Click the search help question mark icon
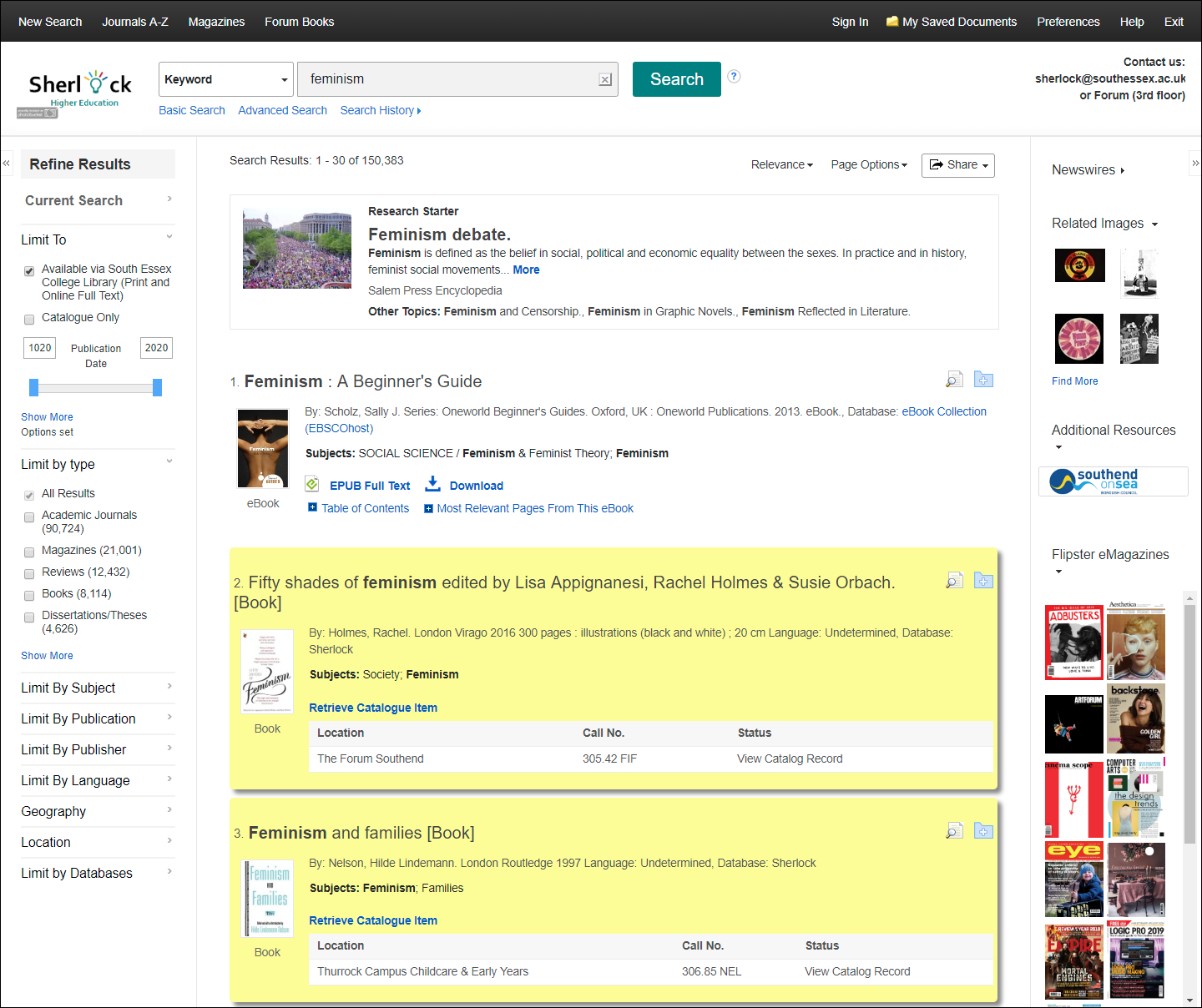Screen dimensions: 1202x1008 point(734,76)
